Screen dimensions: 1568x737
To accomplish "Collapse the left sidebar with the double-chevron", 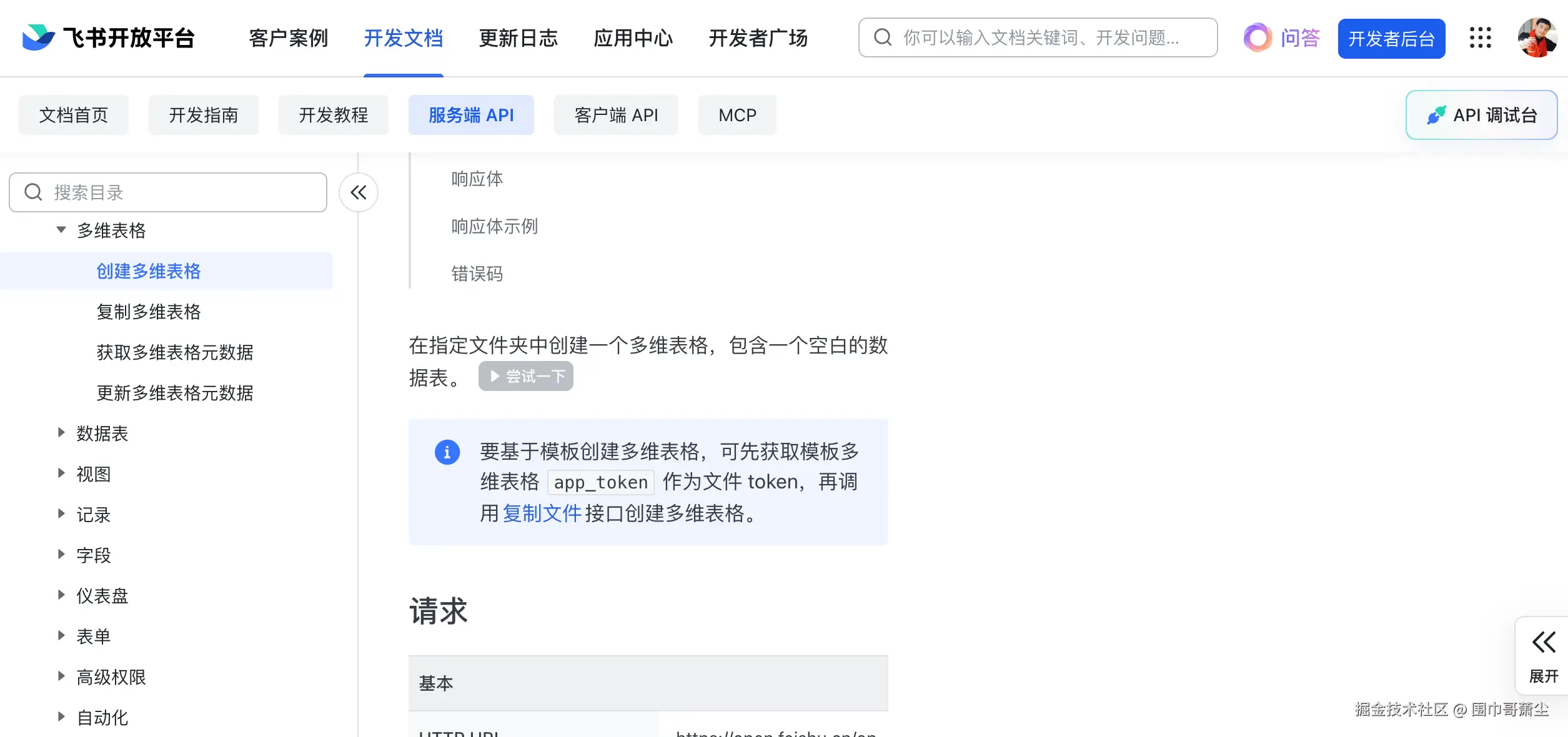I will [x=358, y=192].
